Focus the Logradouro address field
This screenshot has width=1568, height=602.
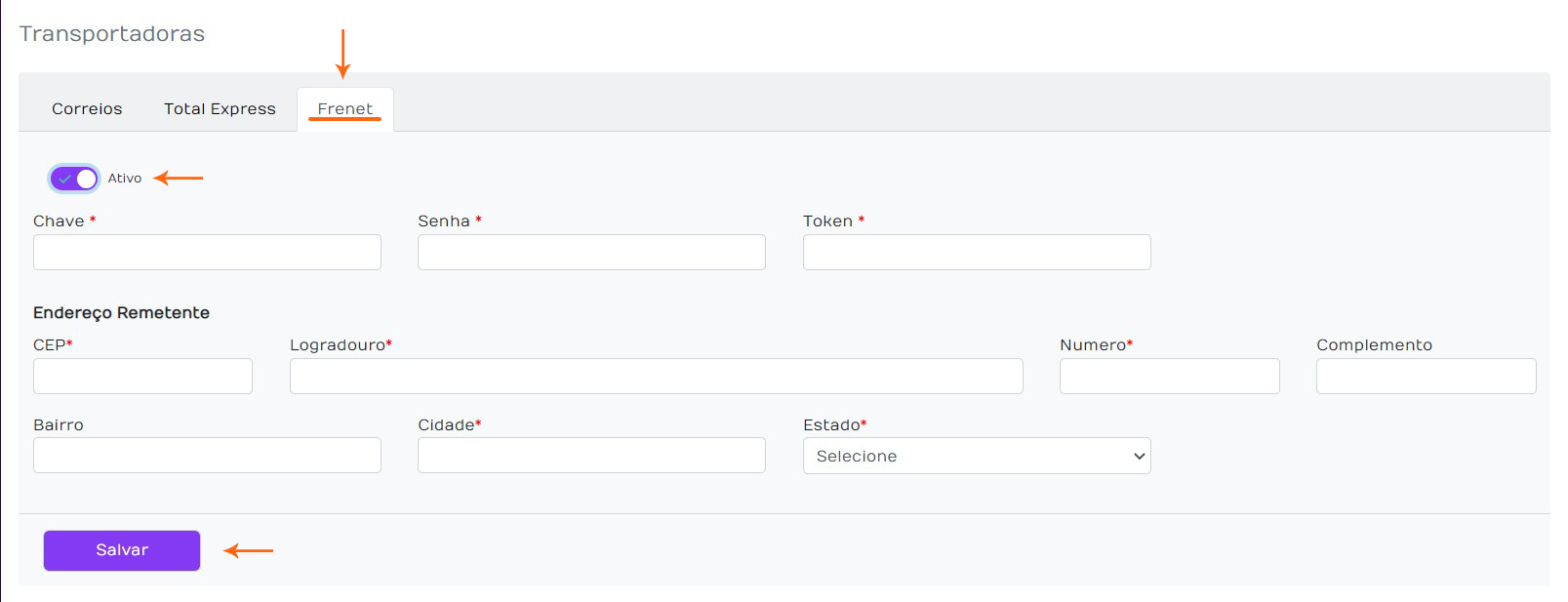(x=656, y=377)
